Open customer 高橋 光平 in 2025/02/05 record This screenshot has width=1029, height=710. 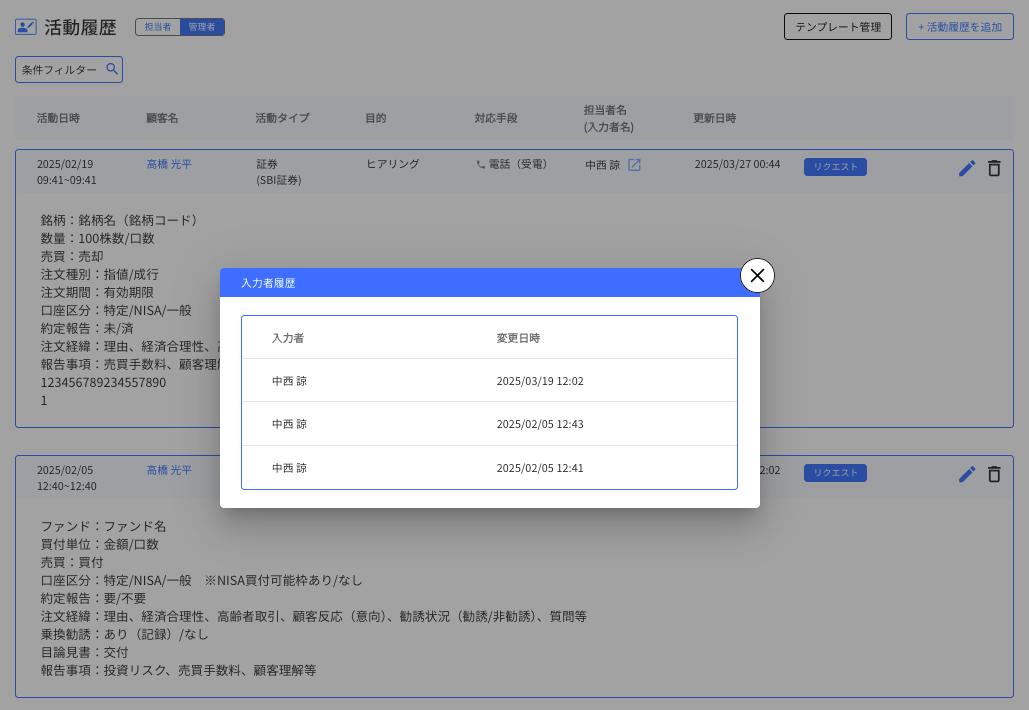169,470
